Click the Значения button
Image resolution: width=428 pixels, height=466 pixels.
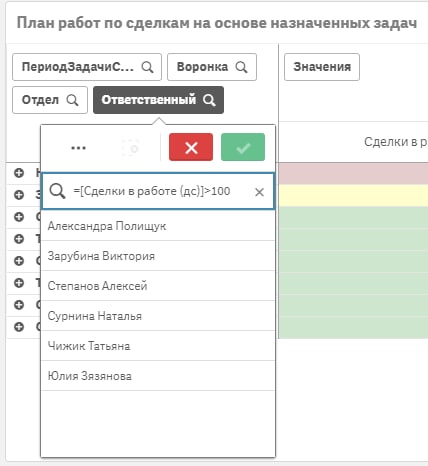322,67
